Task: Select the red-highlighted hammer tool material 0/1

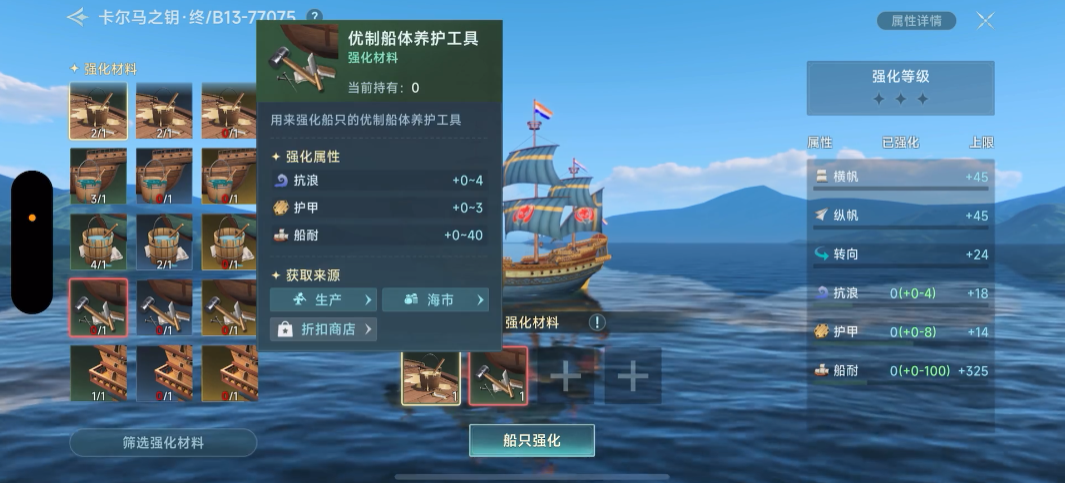Action: [98, 307]
